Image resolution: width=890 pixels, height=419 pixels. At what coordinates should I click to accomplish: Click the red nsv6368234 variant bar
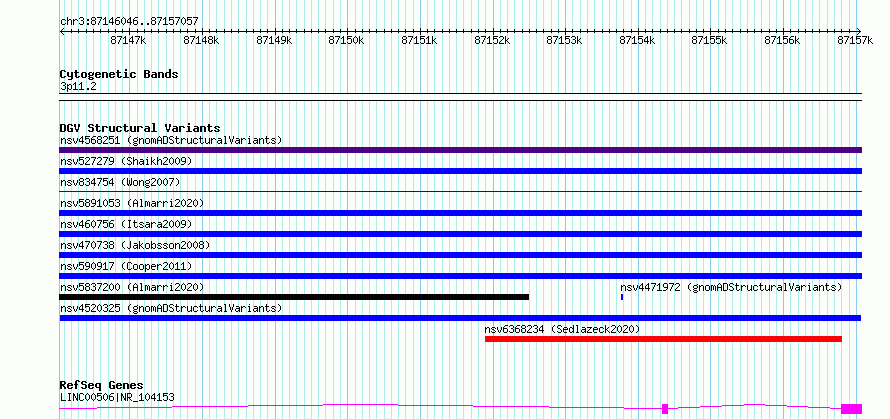click(x=664, y=339)
